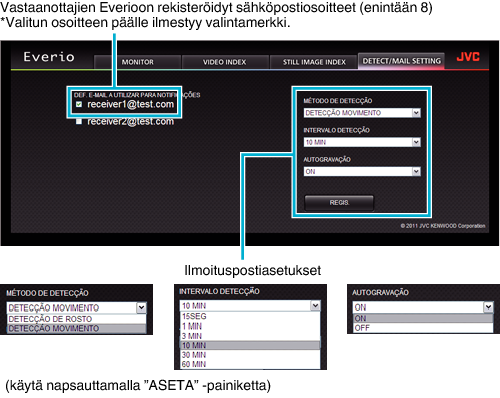Expand the INTERVALO DETECÇÃO dropdown in the settings panel
Screen dimensions: 500x398
pyautogui.click(x=362, y=142)
